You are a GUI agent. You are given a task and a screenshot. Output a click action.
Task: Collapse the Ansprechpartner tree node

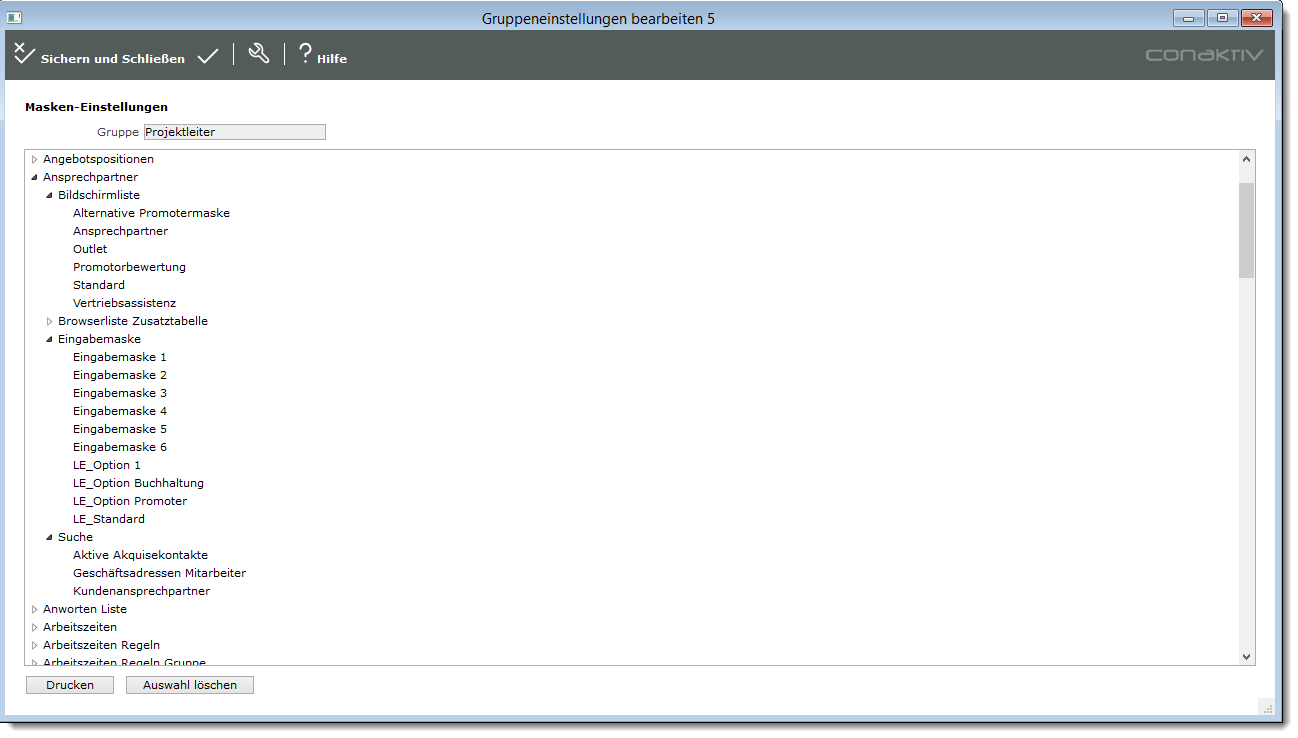[x=34, y=177]
